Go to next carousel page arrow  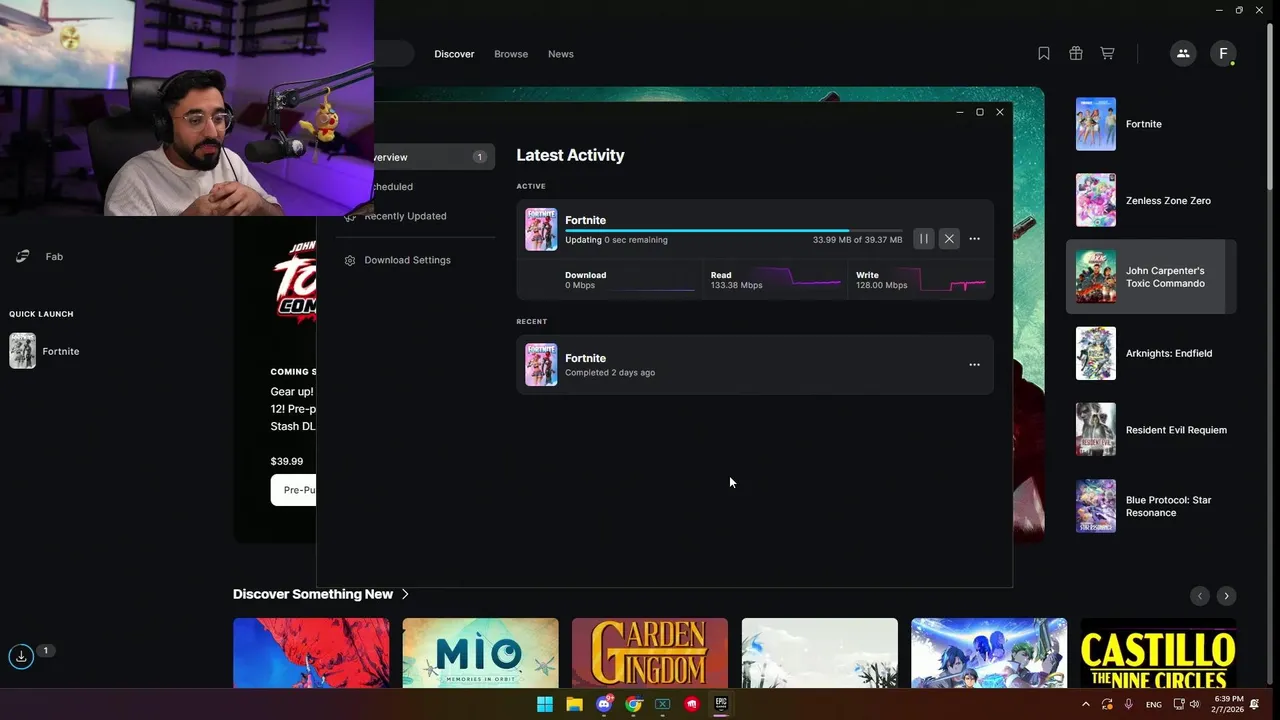point(1226,596)
